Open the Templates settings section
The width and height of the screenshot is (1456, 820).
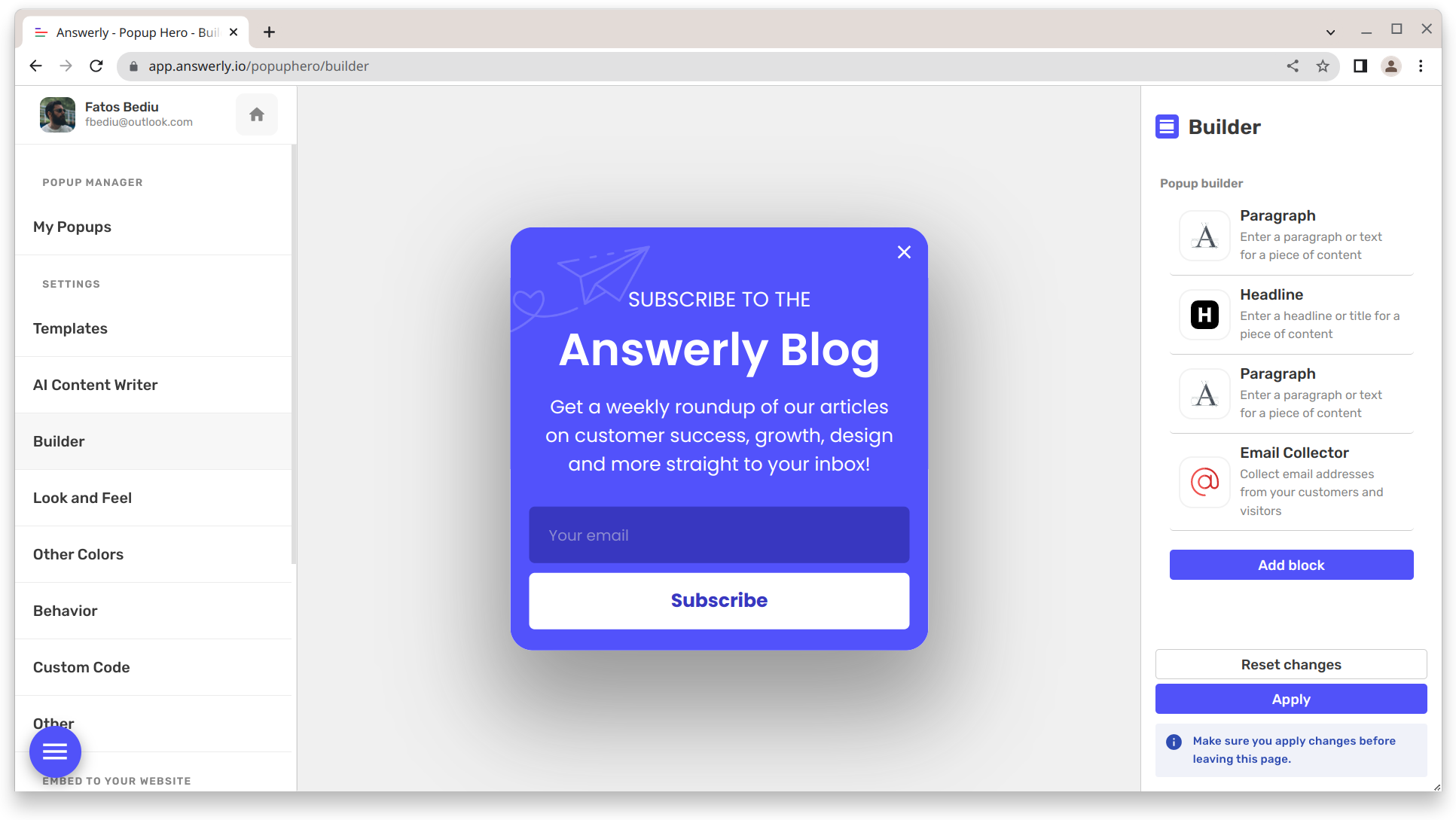[x=71, y=327]
